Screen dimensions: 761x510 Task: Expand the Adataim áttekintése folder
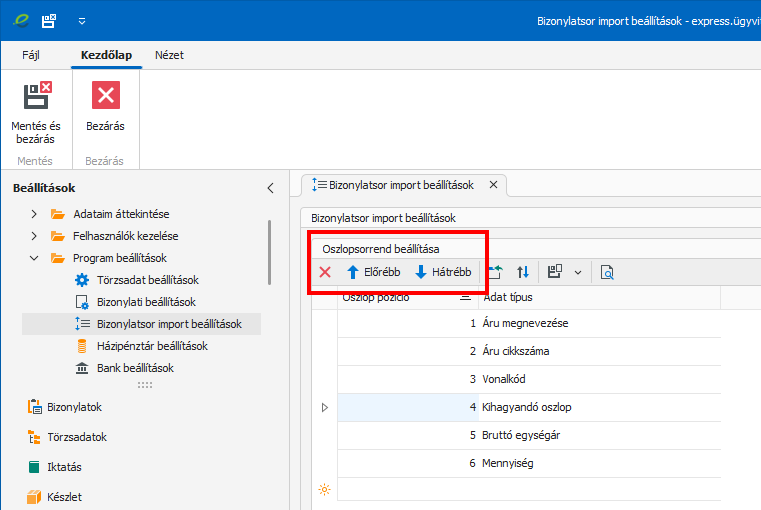pyautogui.click(x=34, y=214)
